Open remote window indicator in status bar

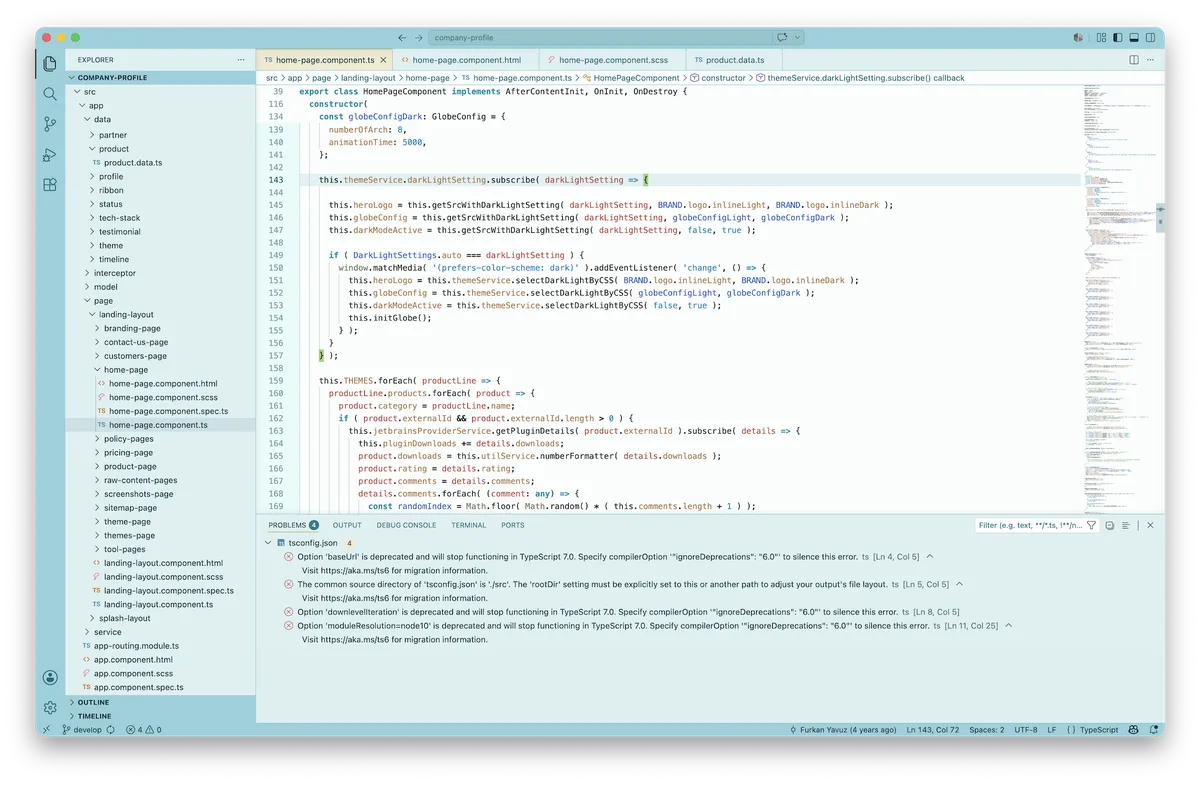coord(46,730)
